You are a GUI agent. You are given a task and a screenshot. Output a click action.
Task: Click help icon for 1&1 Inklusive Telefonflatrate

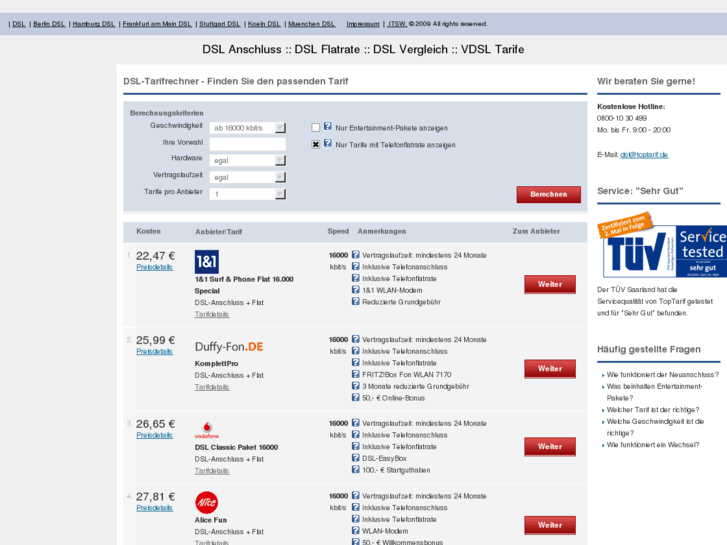356,278
